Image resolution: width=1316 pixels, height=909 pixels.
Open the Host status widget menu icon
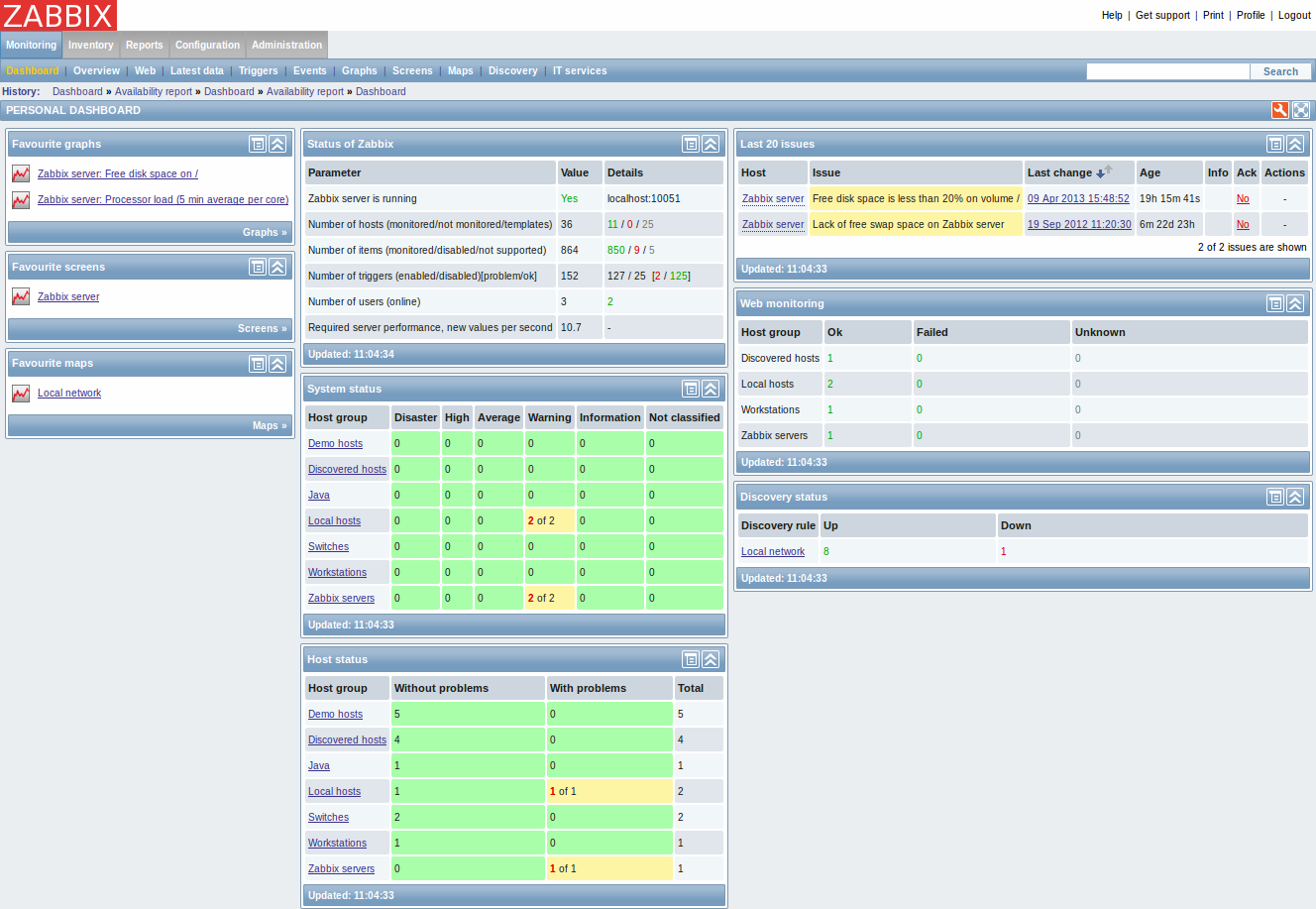pos(691,659)
